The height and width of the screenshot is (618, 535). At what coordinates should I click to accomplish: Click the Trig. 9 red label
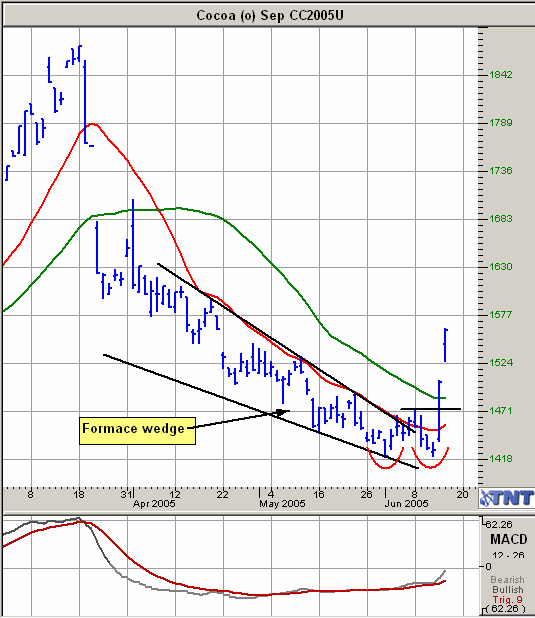tap(507, 600)
